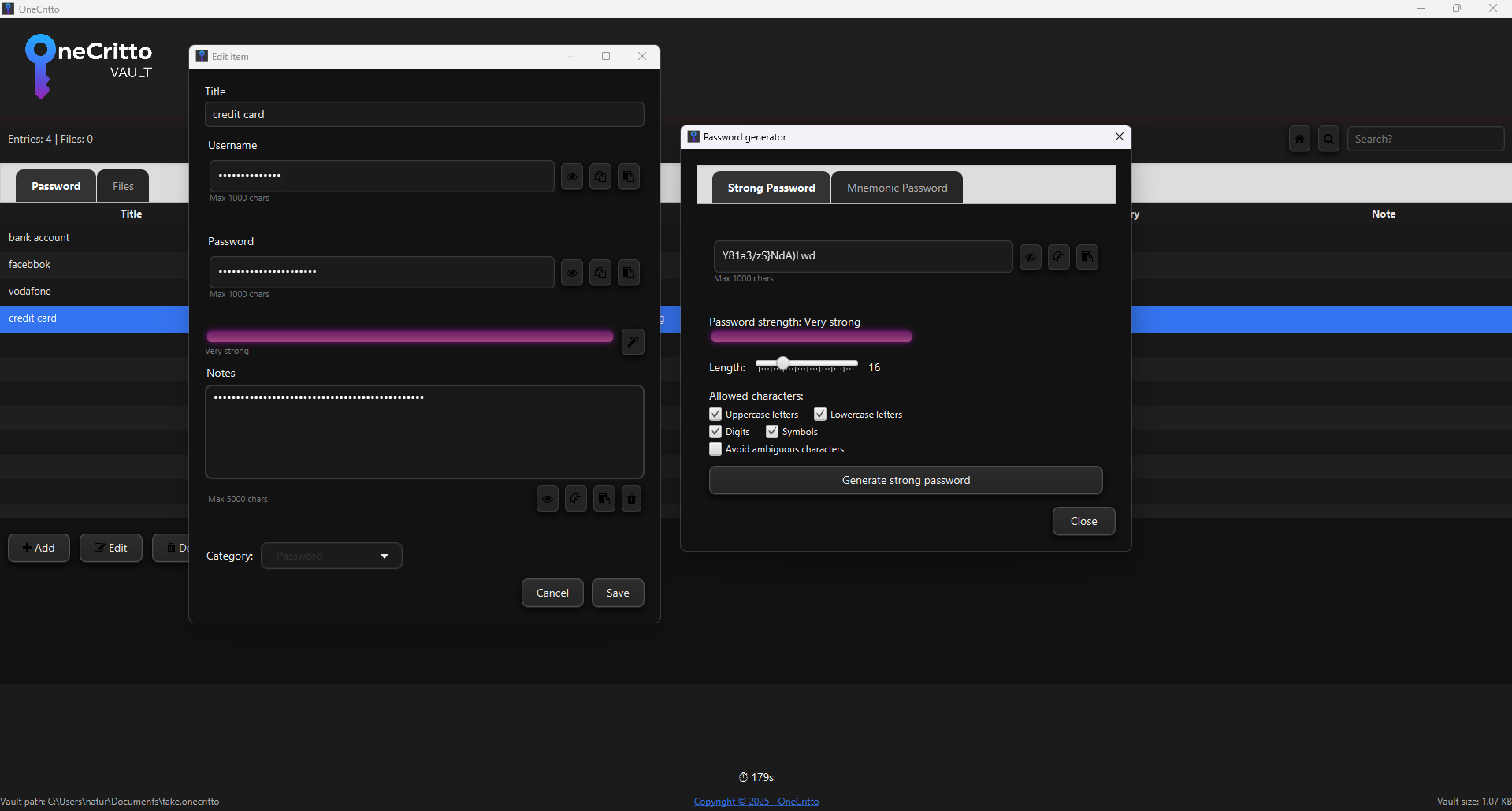This screenshot has width=1512, height=811.
Task: Open search using the magnifier icon
Action: [1328, 139]
